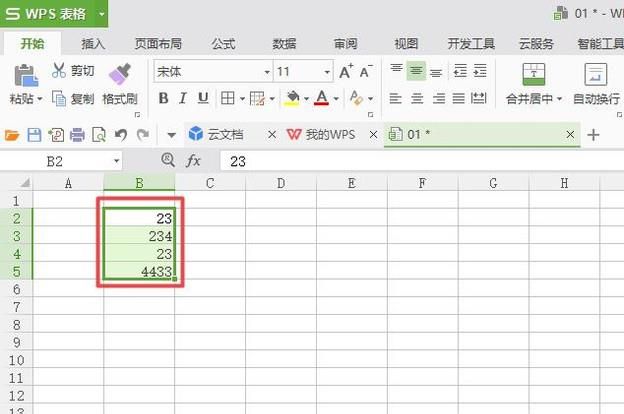The height and width of the screenshot is (414, 624).
Task: Click column D header
Action: tap(281, 183)
